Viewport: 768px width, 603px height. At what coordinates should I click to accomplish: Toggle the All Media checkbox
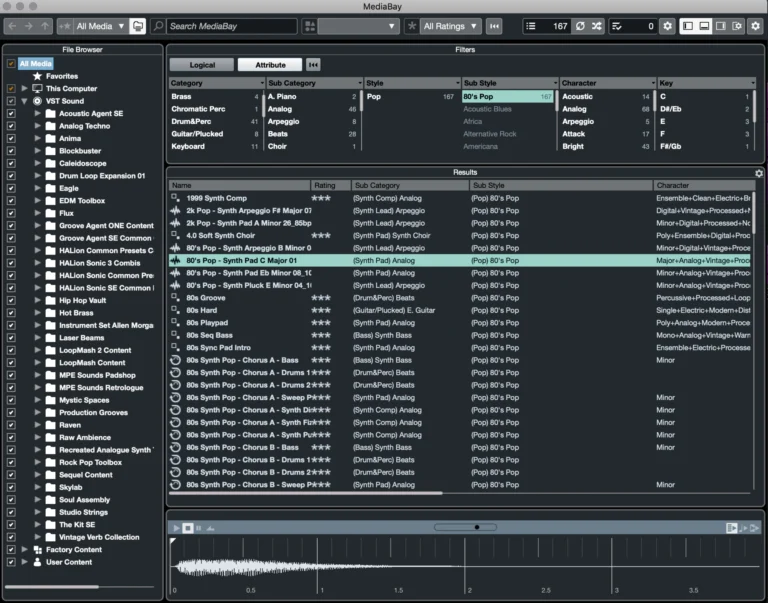click(11, 64)
